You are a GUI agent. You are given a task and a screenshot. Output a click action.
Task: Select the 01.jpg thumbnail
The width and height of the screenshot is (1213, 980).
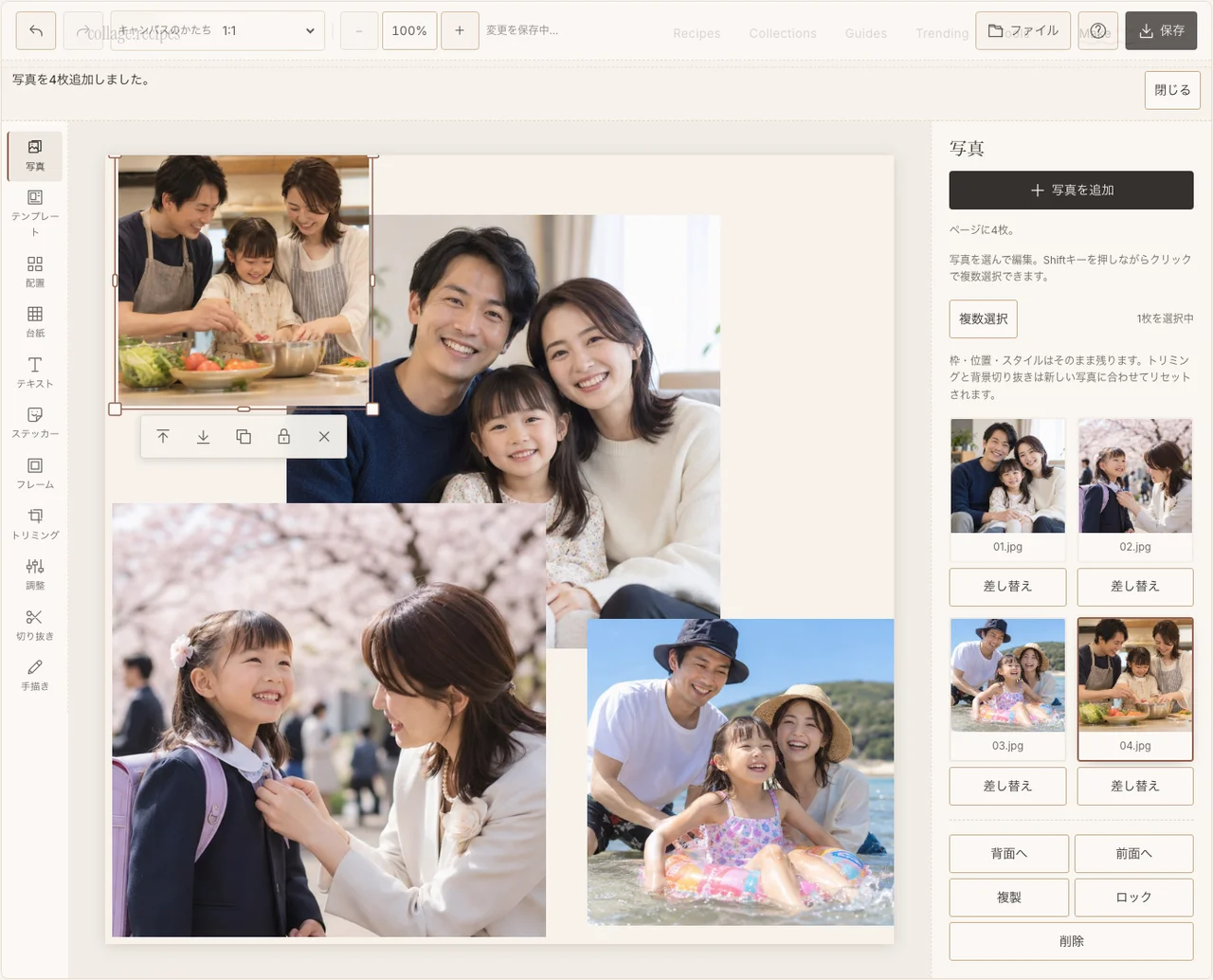click(1007, 489)
